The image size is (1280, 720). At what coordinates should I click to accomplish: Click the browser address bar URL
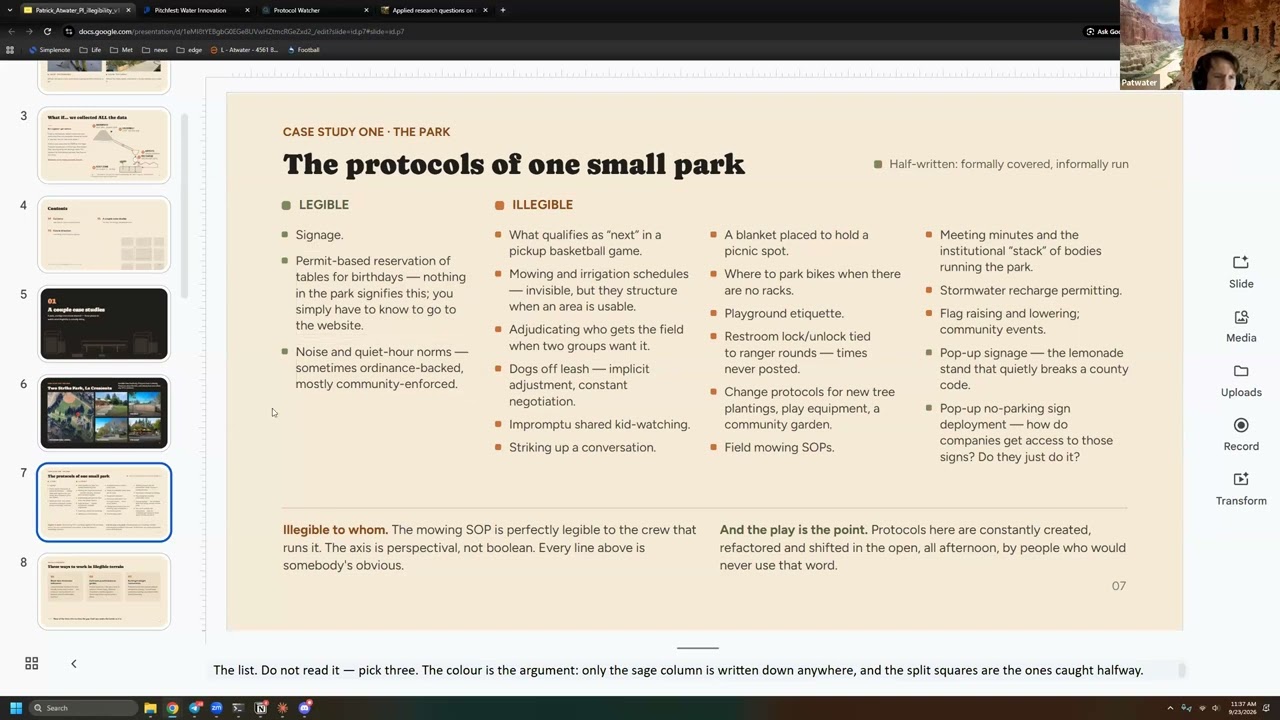(242, 31)
